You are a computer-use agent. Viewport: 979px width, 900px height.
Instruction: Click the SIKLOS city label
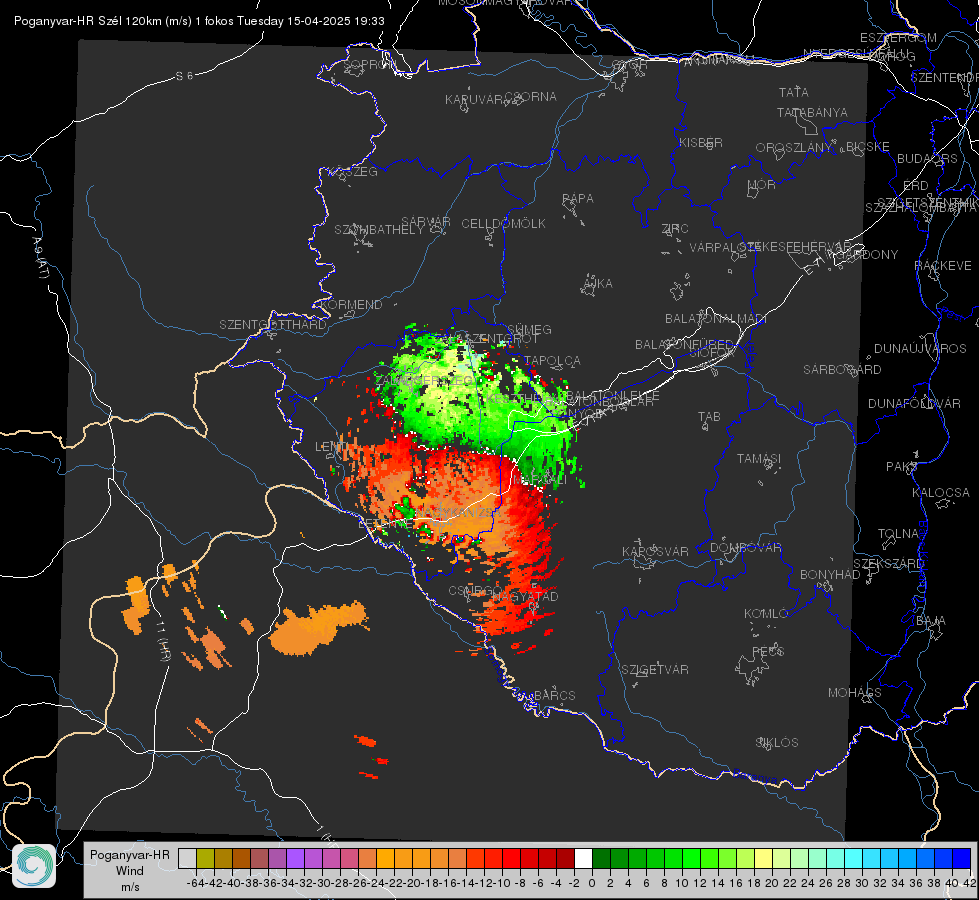(x=777, y=743)
